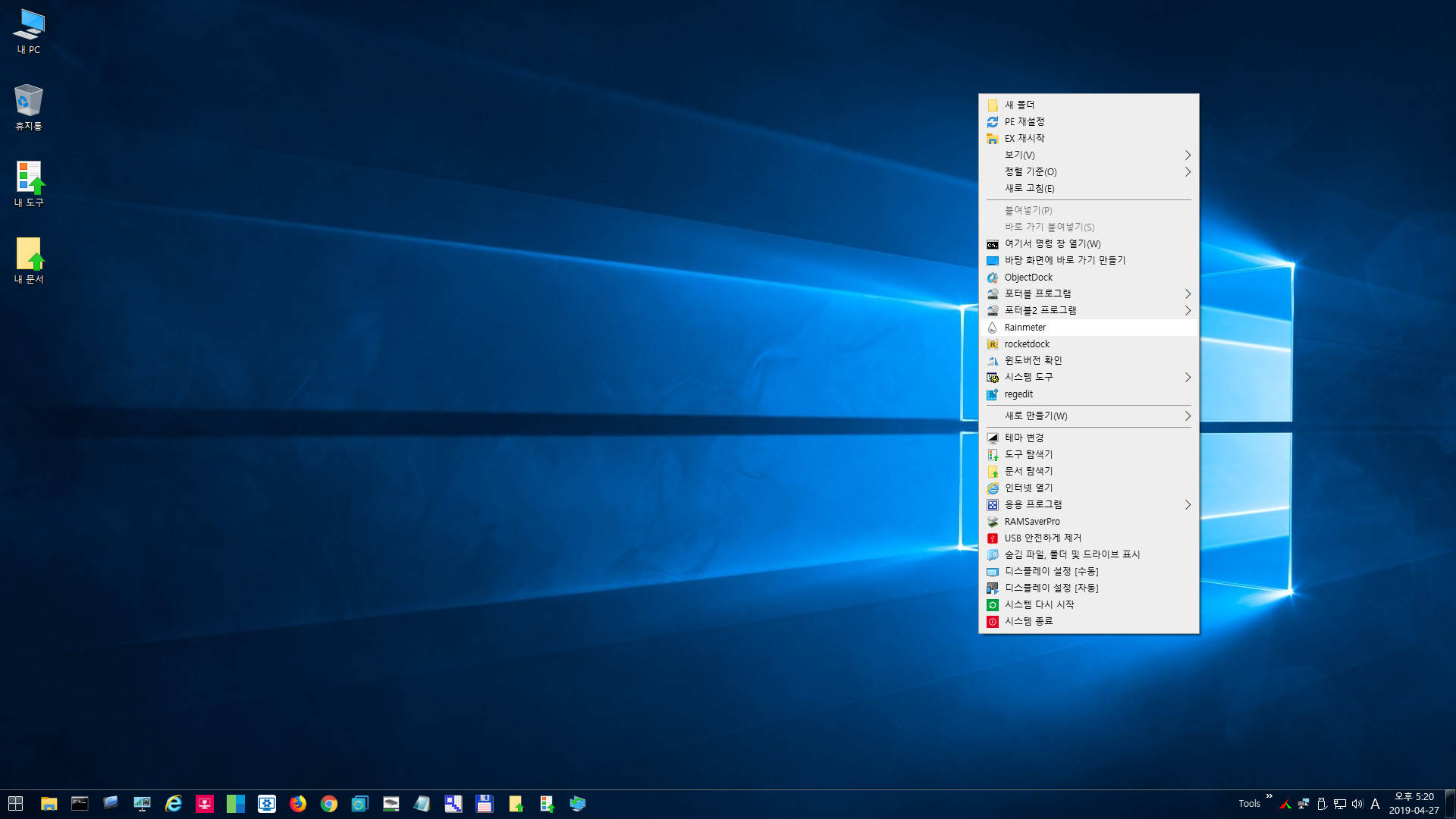Open Internet Explorer in the taskbar
Image resolution: width=1456 pixels, height=819 pixels.
174,804
